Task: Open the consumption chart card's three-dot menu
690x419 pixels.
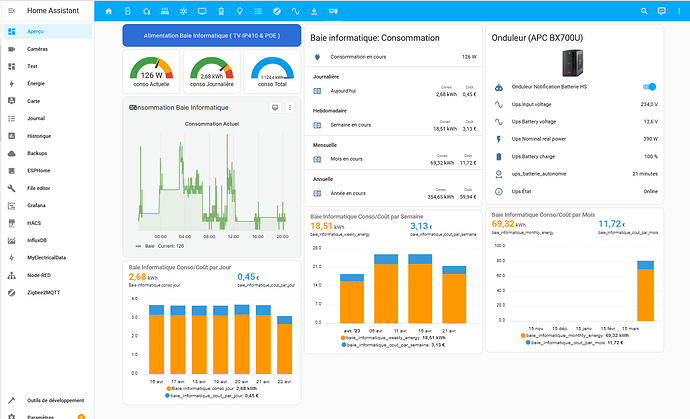Action: [x=290, y=107]
